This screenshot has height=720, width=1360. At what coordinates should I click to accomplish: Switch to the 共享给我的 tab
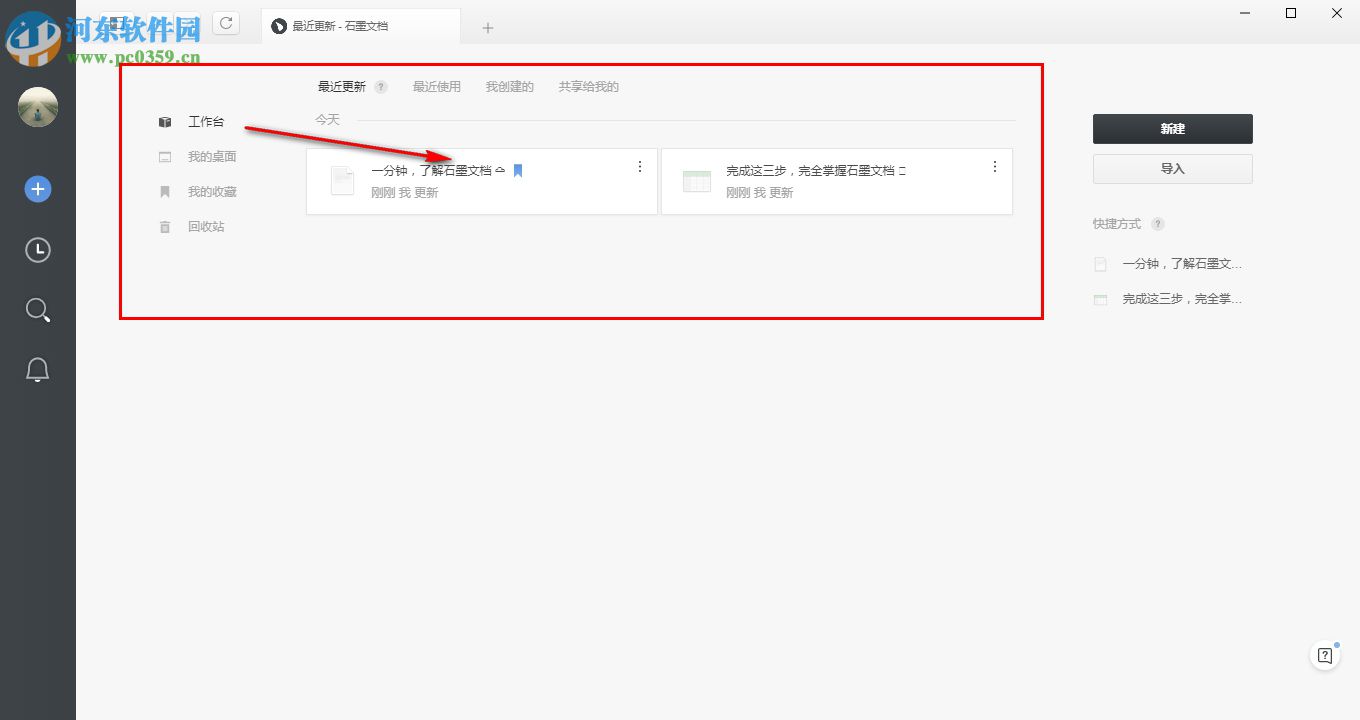click(589, 87)
